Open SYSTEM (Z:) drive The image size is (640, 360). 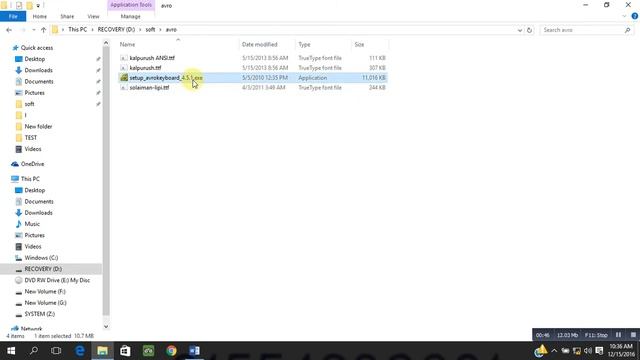point(40,314)
